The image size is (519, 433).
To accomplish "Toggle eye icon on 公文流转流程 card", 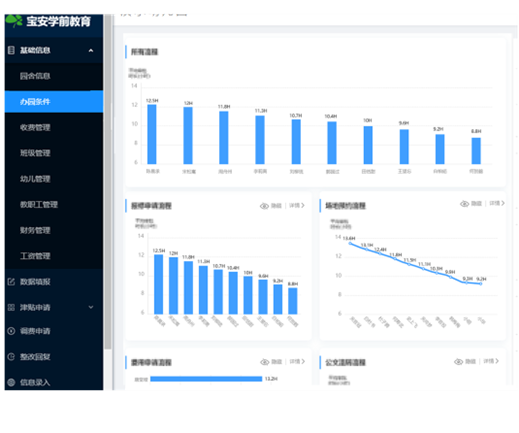I will [459, 362].
